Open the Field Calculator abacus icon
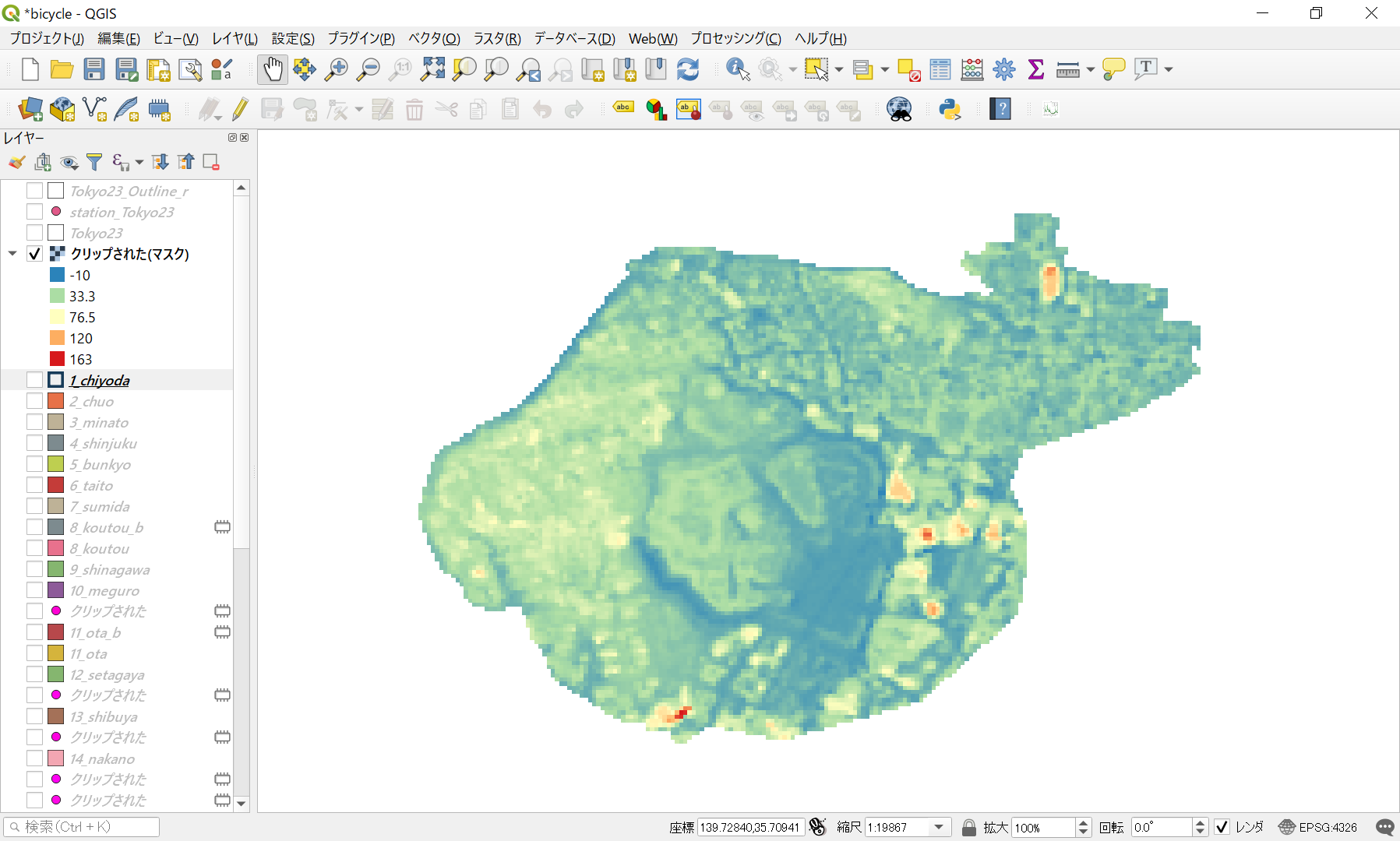The image size is (1400, 841). (972, 69)
